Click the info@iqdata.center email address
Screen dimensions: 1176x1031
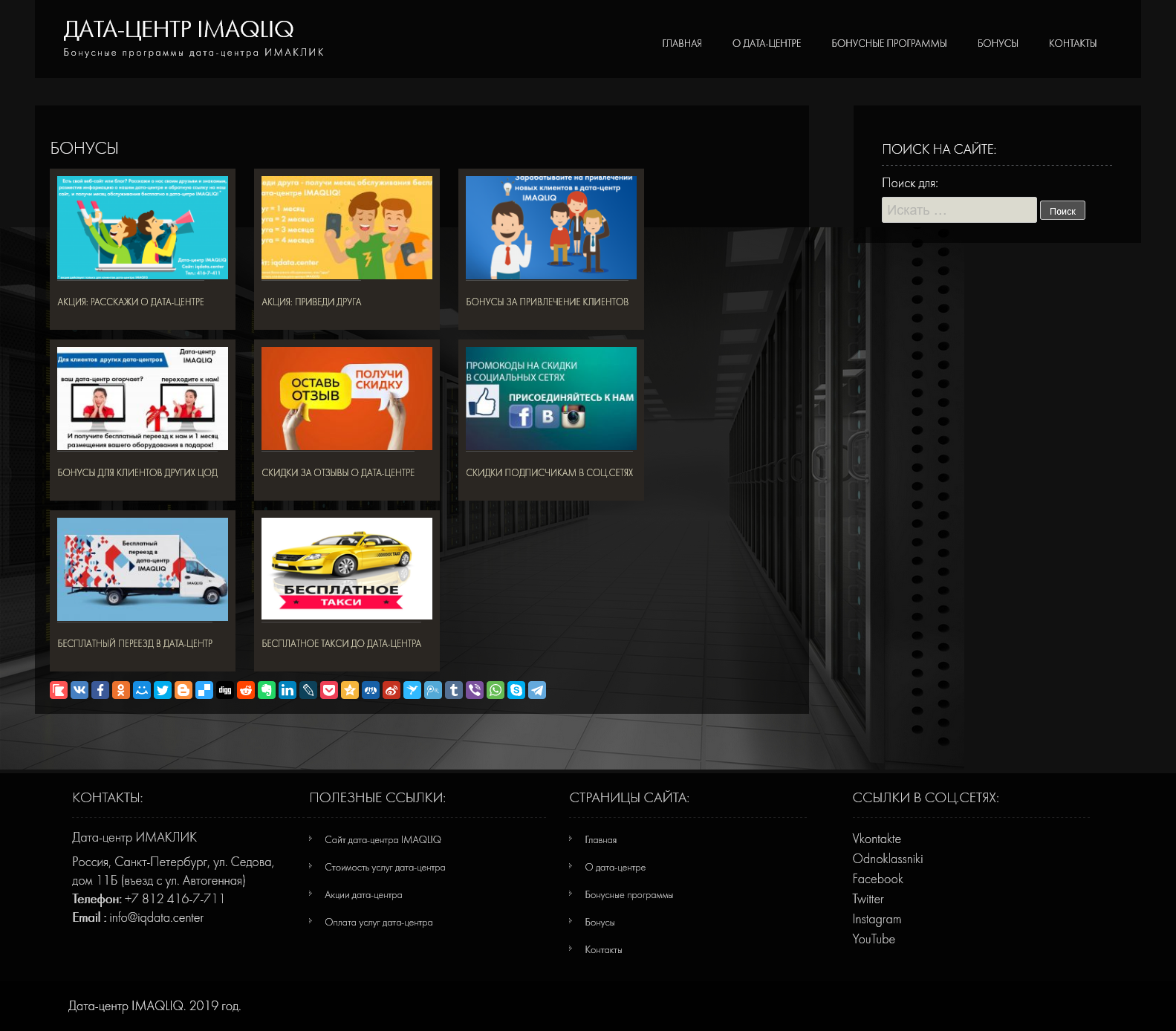(157, 917)
